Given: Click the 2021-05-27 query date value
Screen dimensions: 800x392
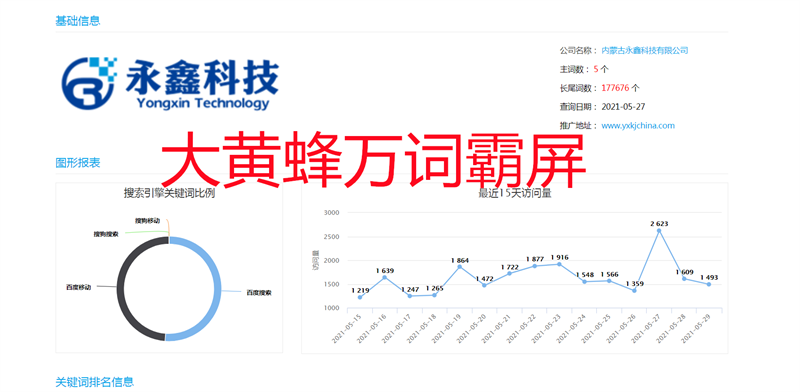Looking at the screenshot, I should (x=623, y=107).
